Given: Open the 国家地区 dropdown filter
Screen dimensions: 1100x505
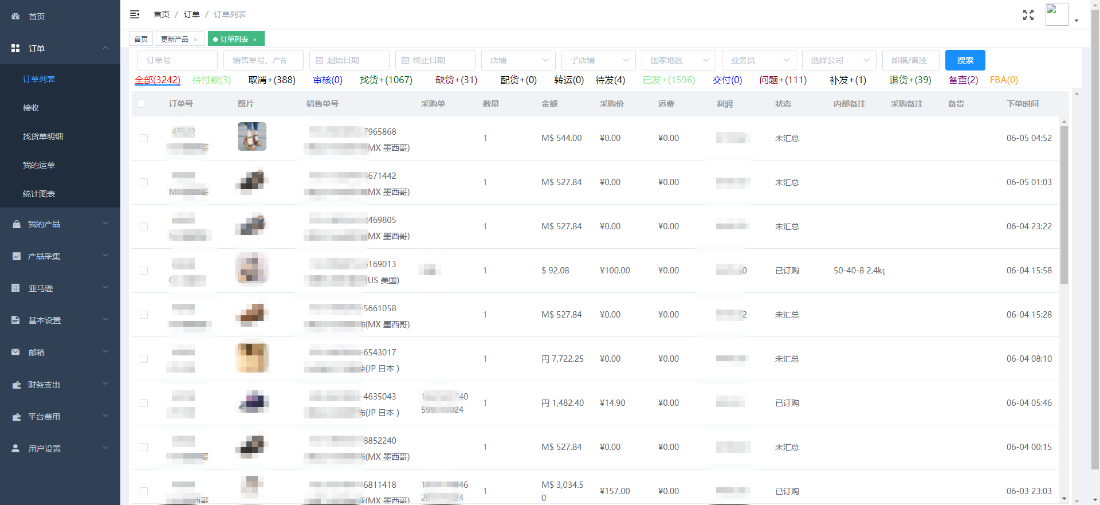Looking at the screenshot, I should 677,60.
